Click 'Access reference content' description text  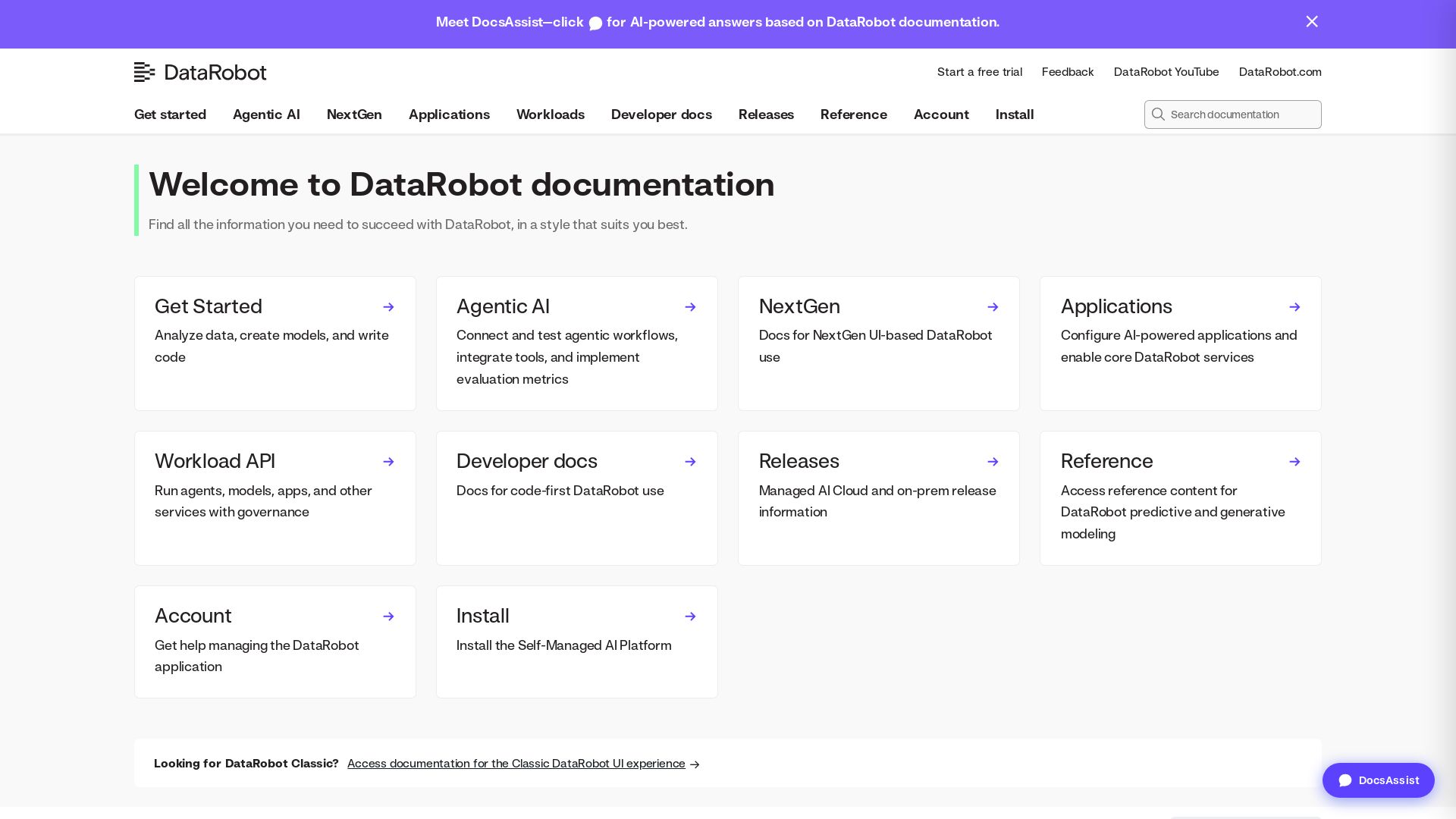coord(1173,512)
